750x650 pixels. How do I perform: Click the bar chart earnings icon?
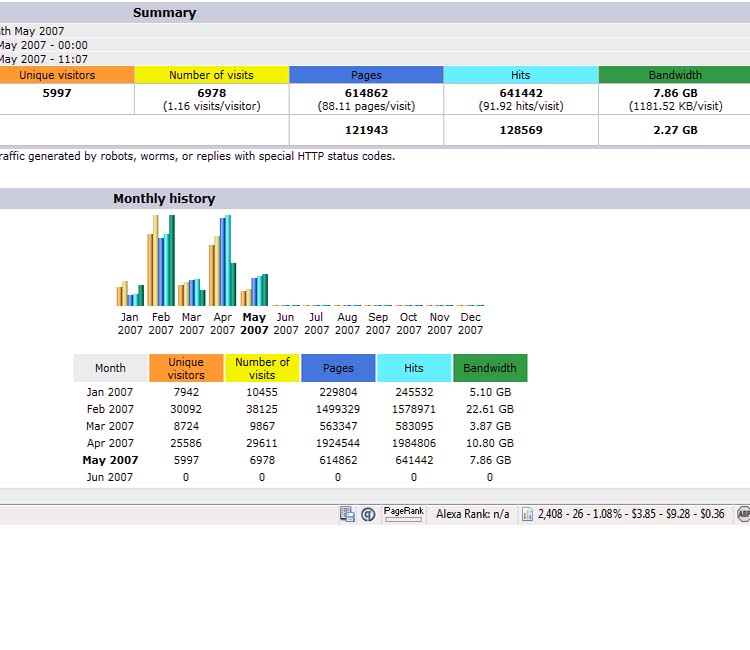pyautogui.click(x=528, y=514)
